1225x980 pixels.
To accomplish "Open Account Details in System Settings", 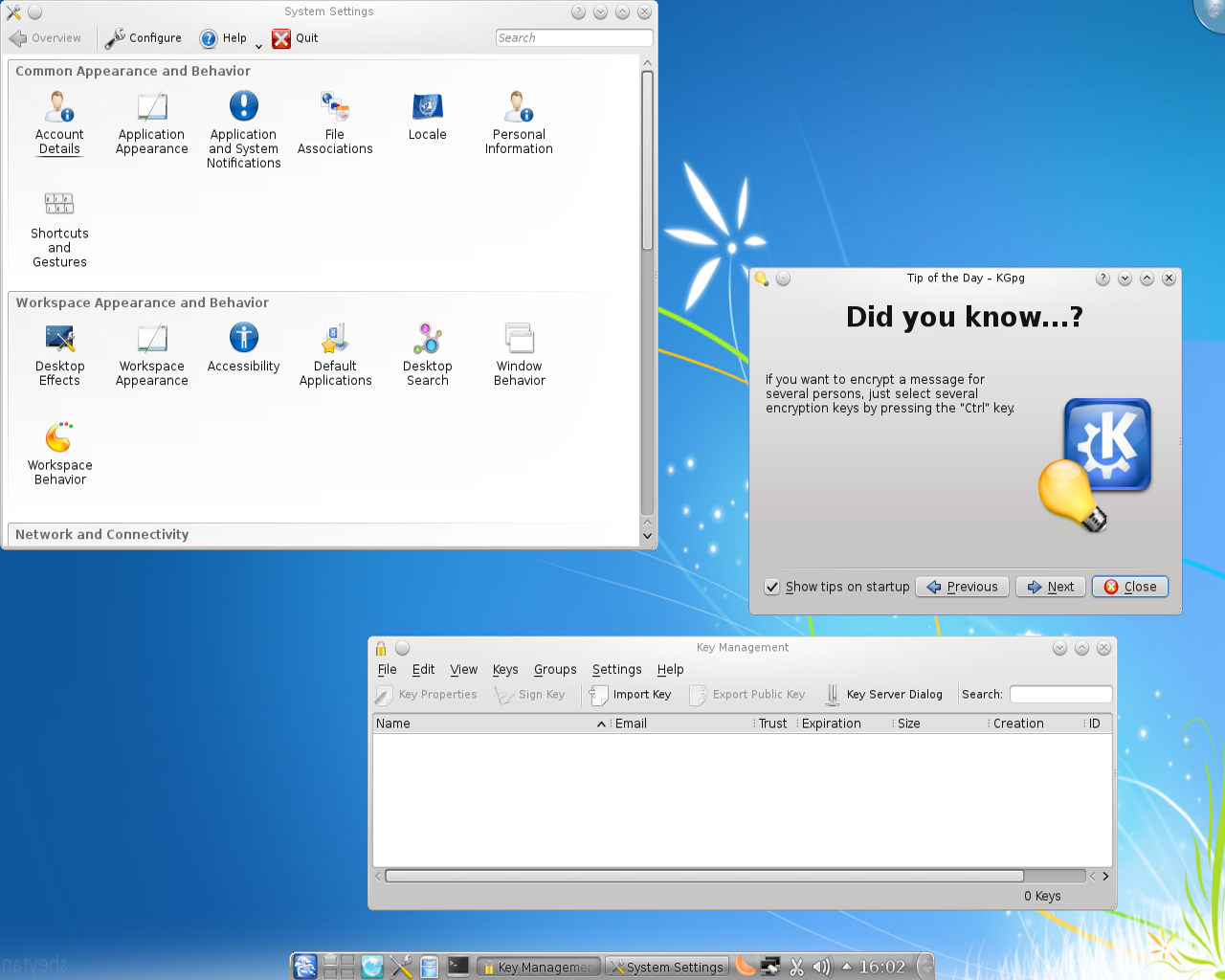I will (59, 122).
